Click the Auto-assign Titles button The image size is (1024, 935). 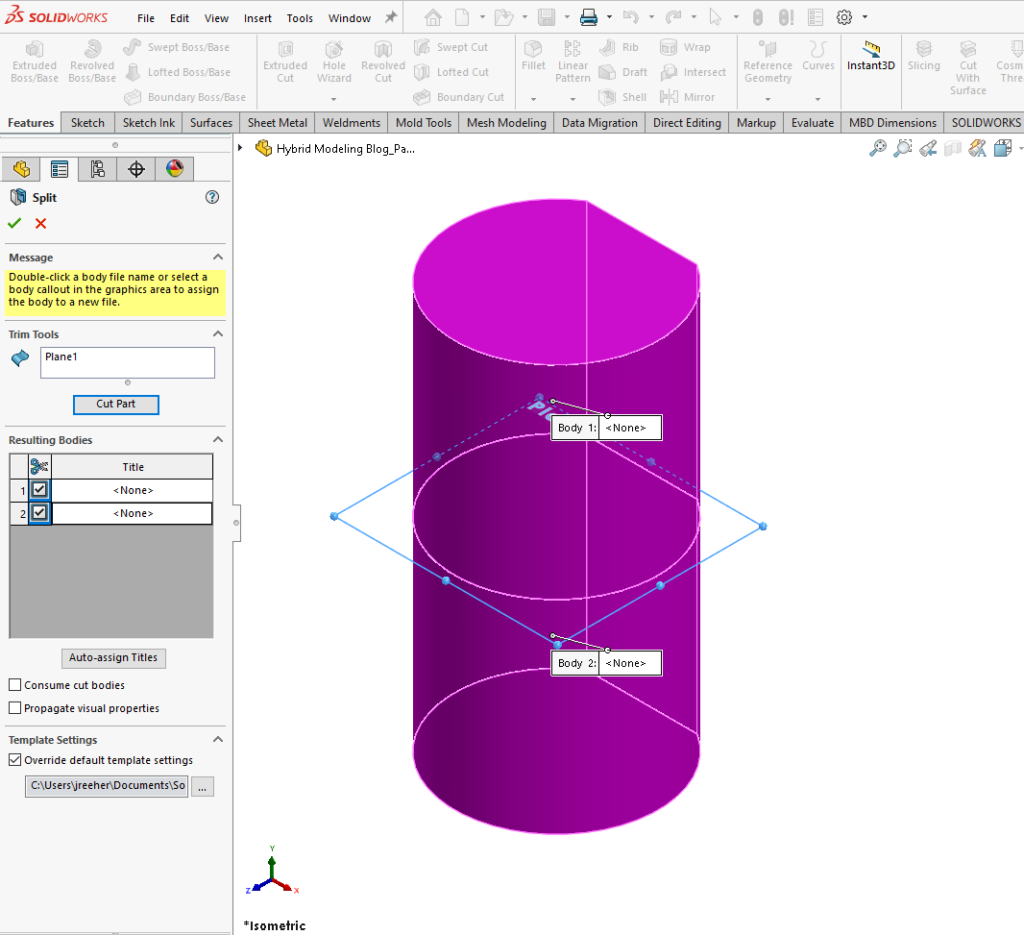point(113,658)
